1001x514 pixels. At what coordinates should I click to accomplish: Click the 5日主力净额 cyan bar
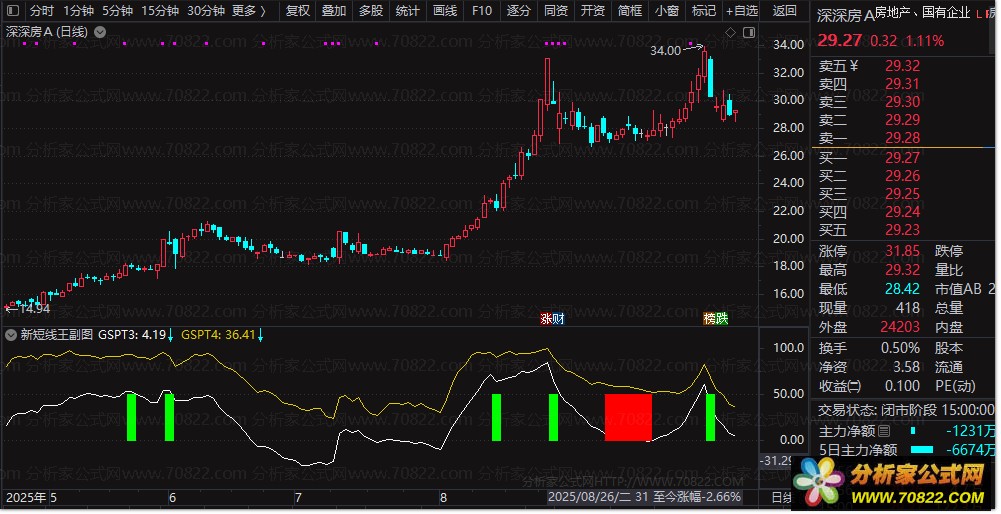coord(922,450)
